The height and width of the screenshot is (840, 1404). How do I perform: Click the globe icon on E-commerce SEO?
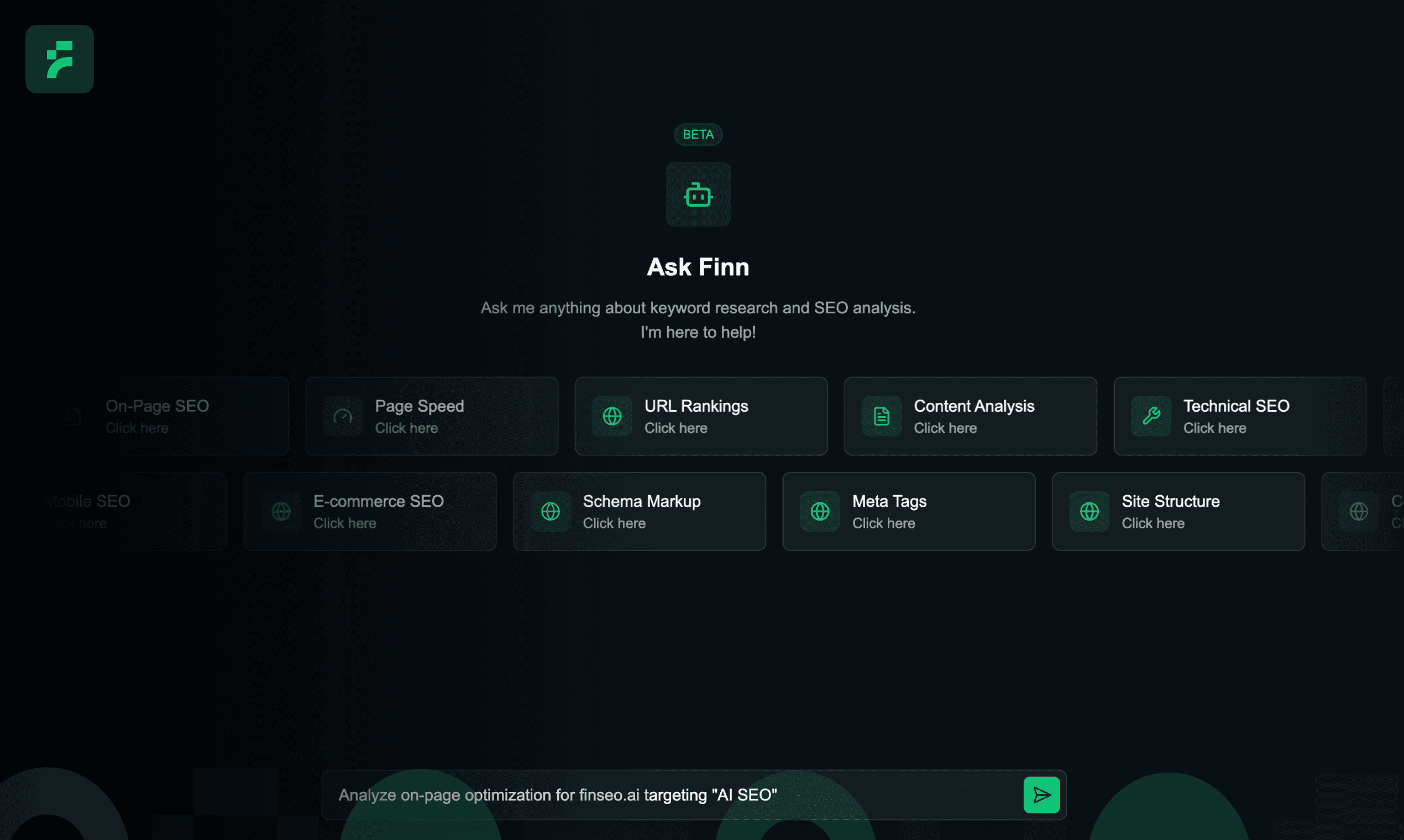[281, 511]
